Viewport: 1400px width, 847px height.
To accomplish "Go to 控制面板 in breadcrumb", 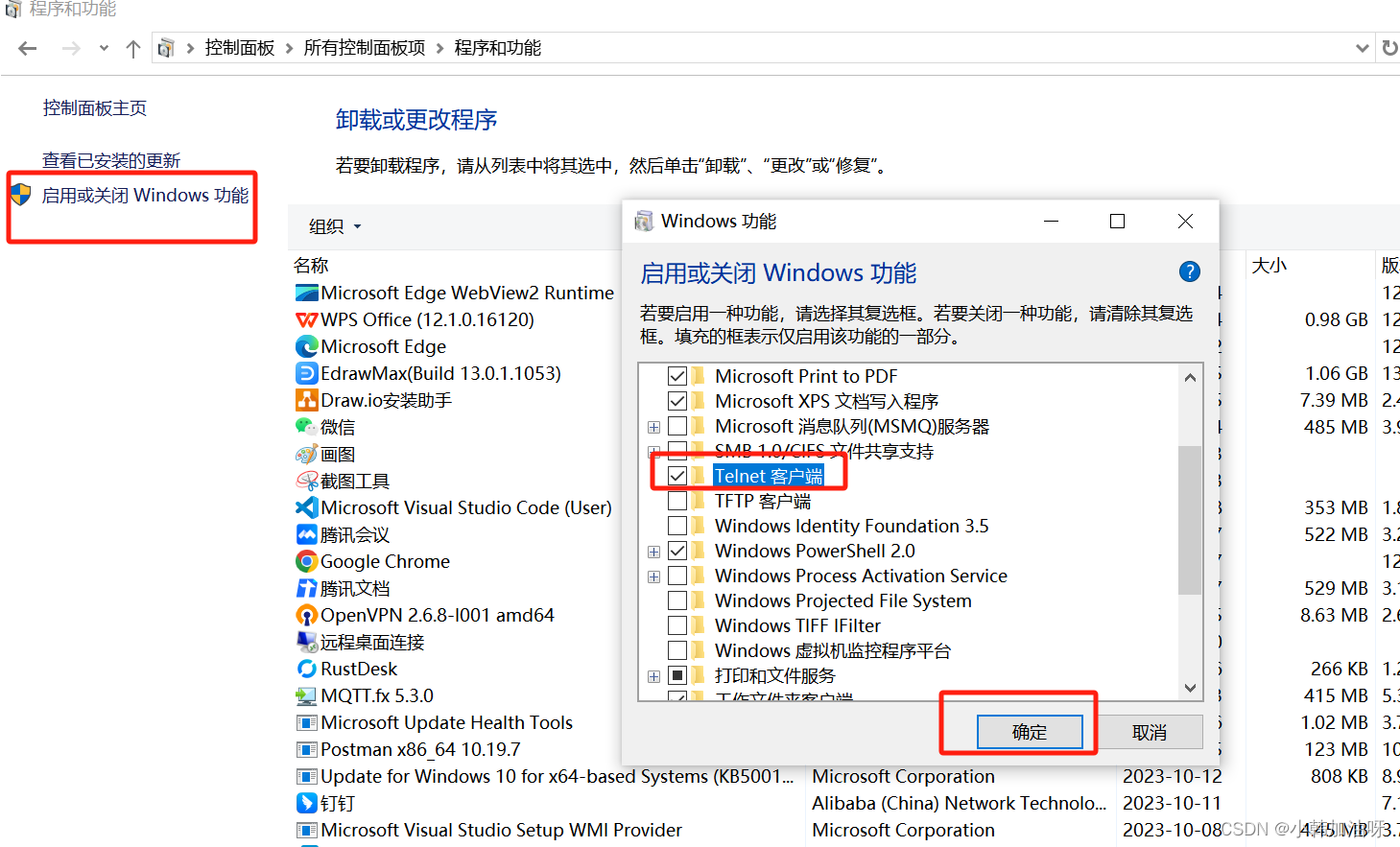I will (x=240, y=48).
